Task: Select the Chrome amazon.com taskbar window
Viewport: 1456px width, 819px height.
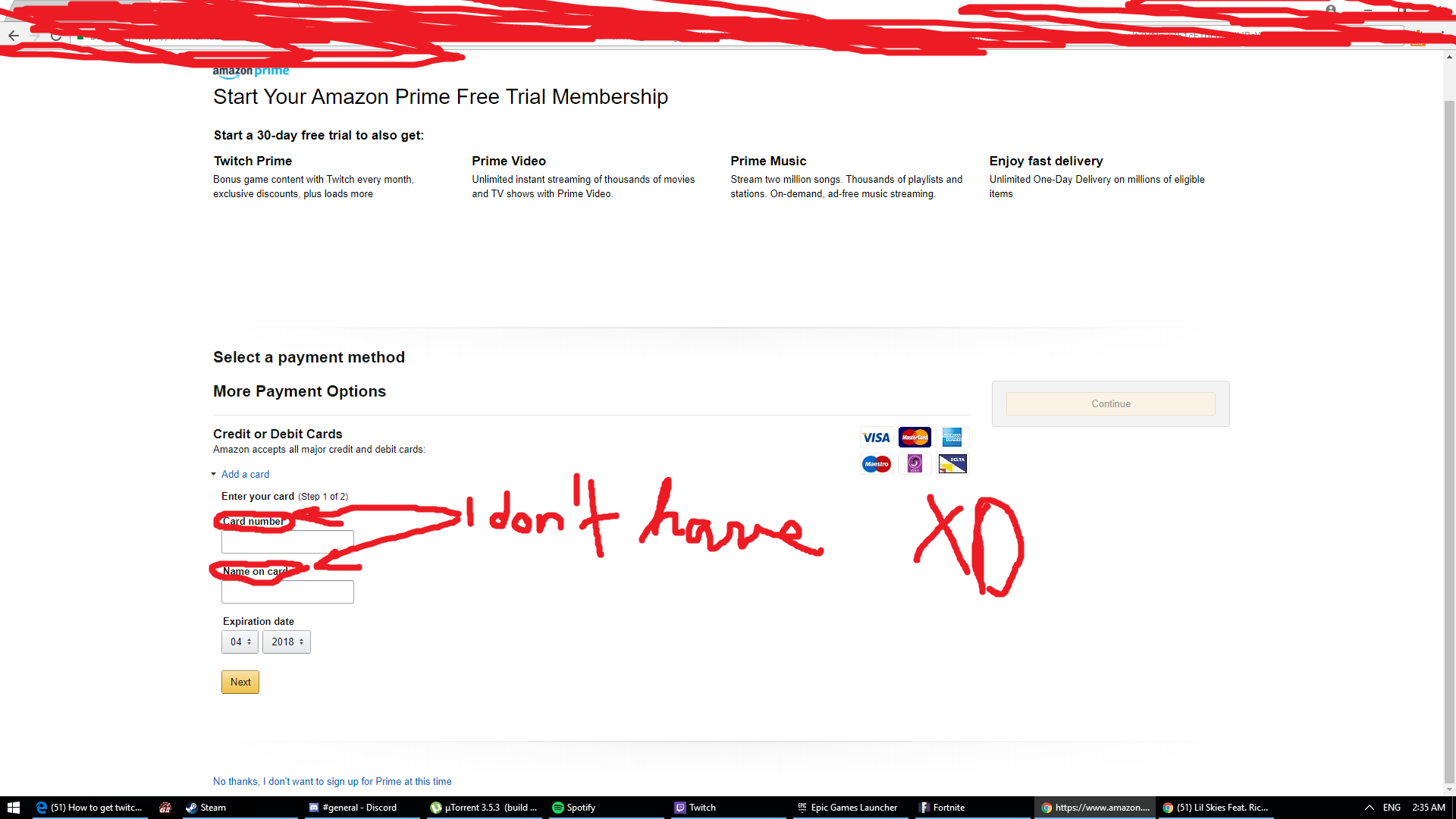Action: tap(1095, 808)
